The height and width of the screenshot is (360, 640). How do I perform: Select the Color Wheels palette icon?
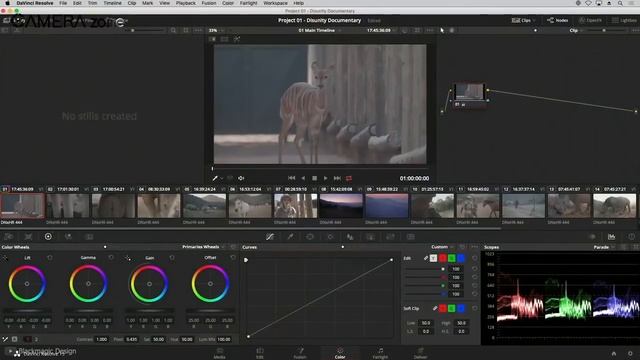point(48,237)
